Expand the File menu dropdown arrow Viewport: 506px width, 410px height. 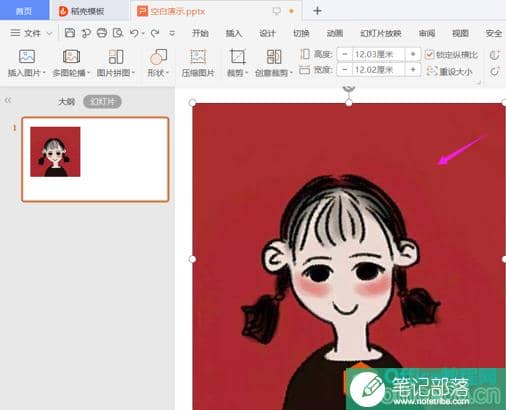point(49,33)
